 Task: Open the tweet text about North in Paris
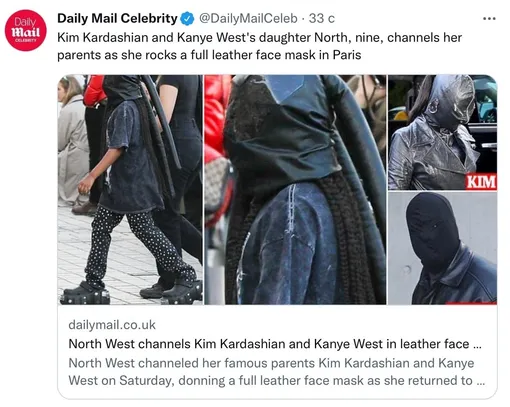point(259,46)
